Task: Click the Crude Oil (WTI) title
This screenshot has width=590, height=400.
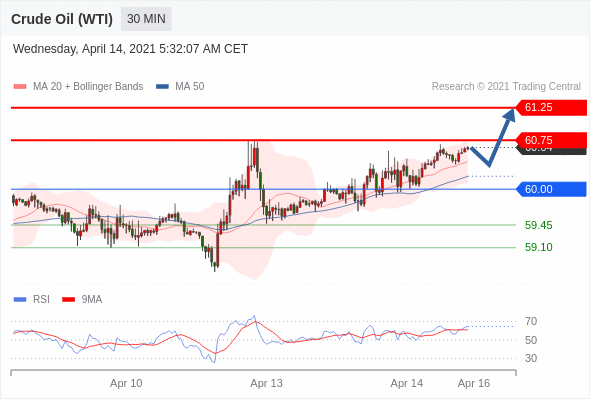Action: [62, 19]
